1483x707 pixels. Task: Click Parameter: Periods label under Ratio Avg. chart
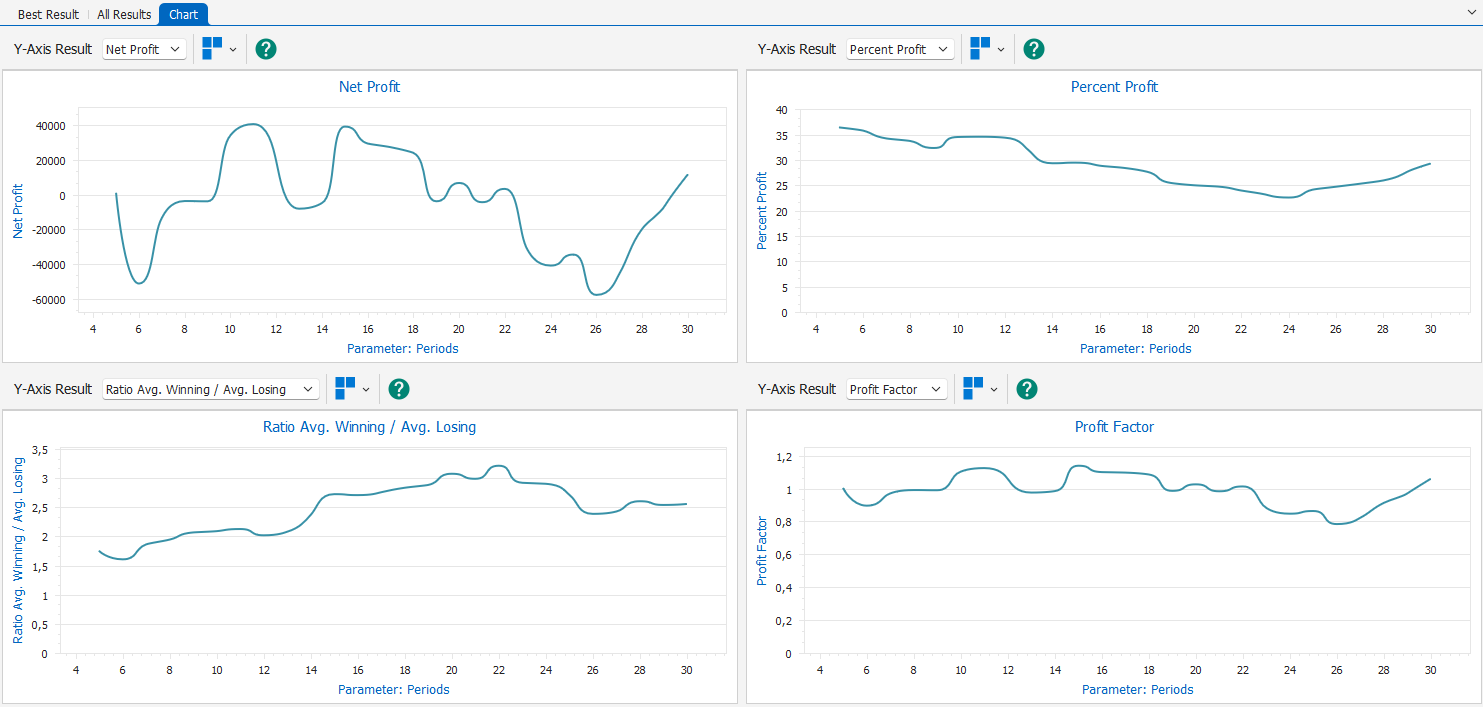click(x=394, y=689)
